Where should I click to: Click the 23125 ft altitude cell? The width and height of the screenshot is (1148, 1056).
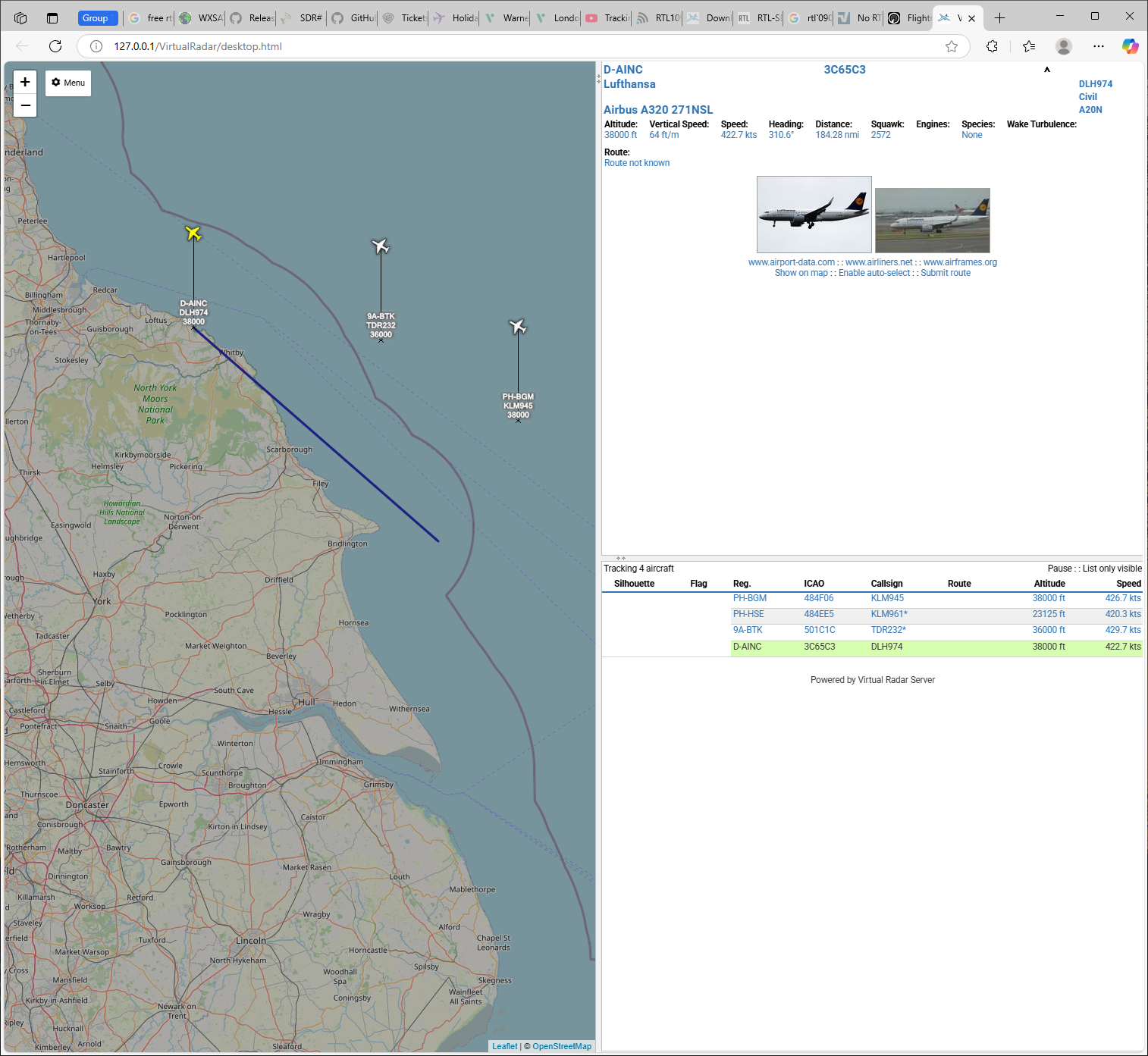(x=1049, y=615)
